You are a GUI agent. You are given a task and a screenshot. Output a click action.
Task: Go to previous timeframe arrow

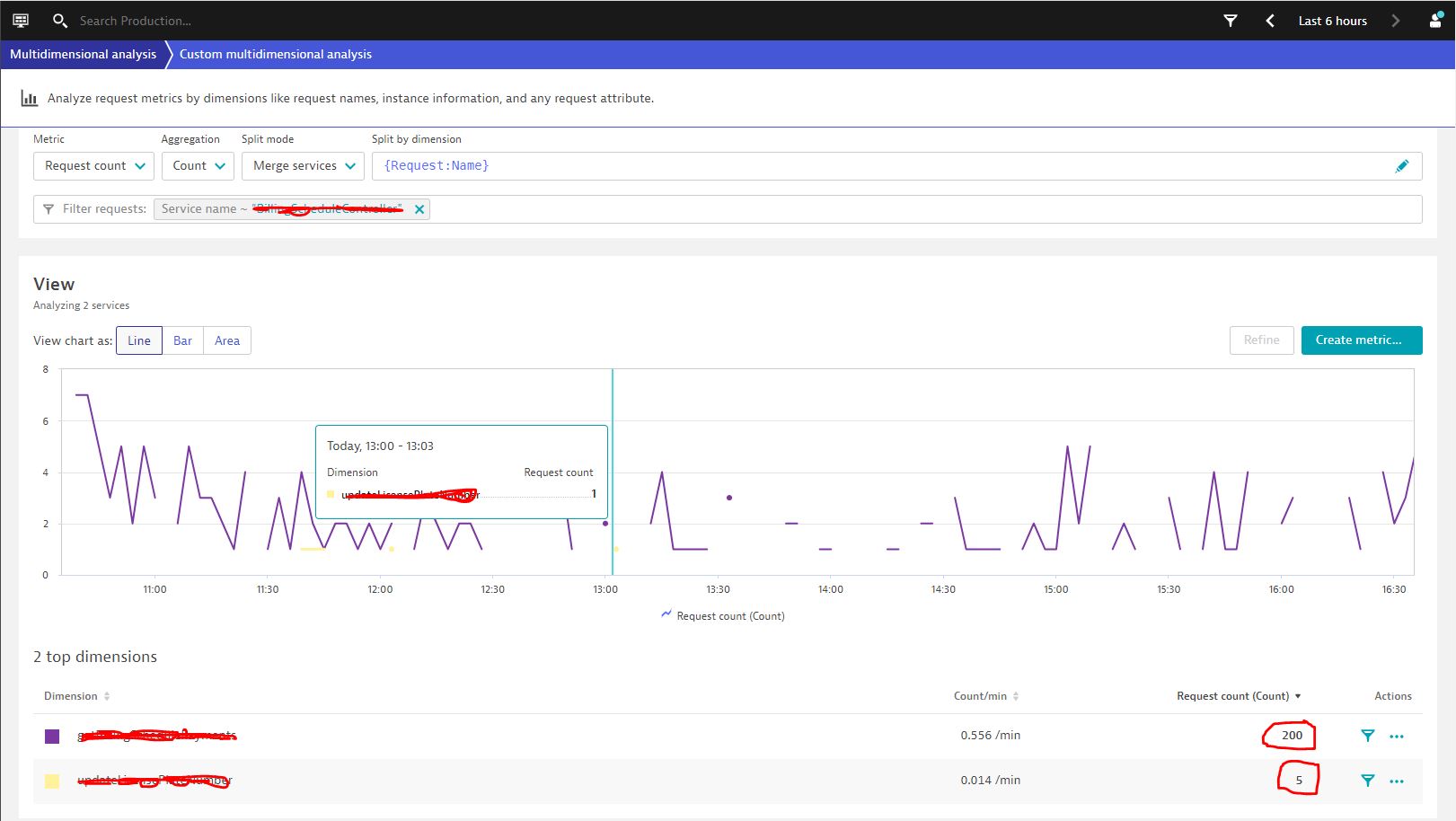(x=1270, y=21)
